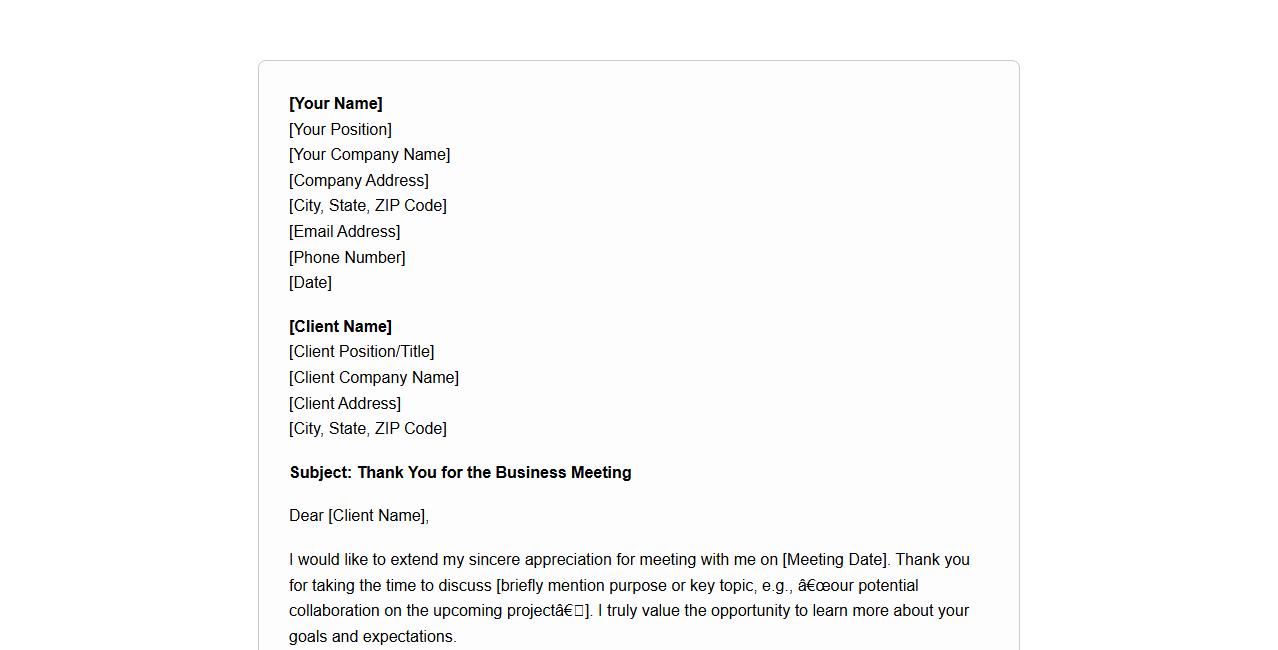Click the bold [Your Name] placeholder
1278x650 pixels.
coord(336,104)
